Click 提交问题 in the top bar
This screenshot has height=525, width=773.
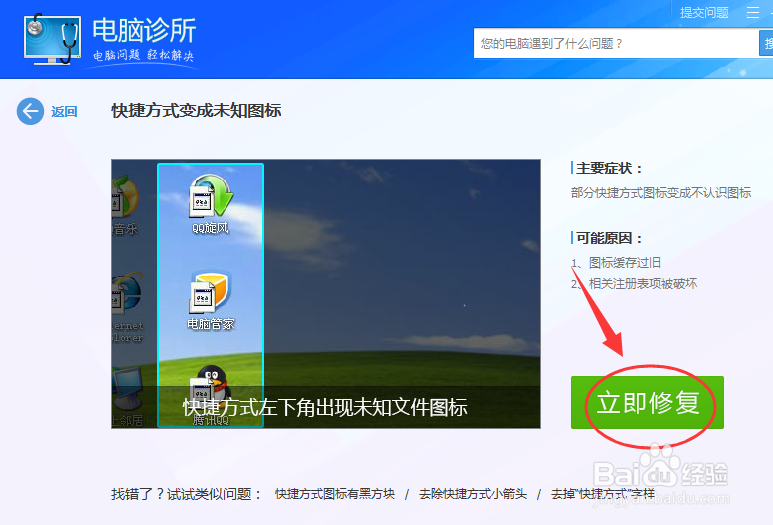coord(704,12)
